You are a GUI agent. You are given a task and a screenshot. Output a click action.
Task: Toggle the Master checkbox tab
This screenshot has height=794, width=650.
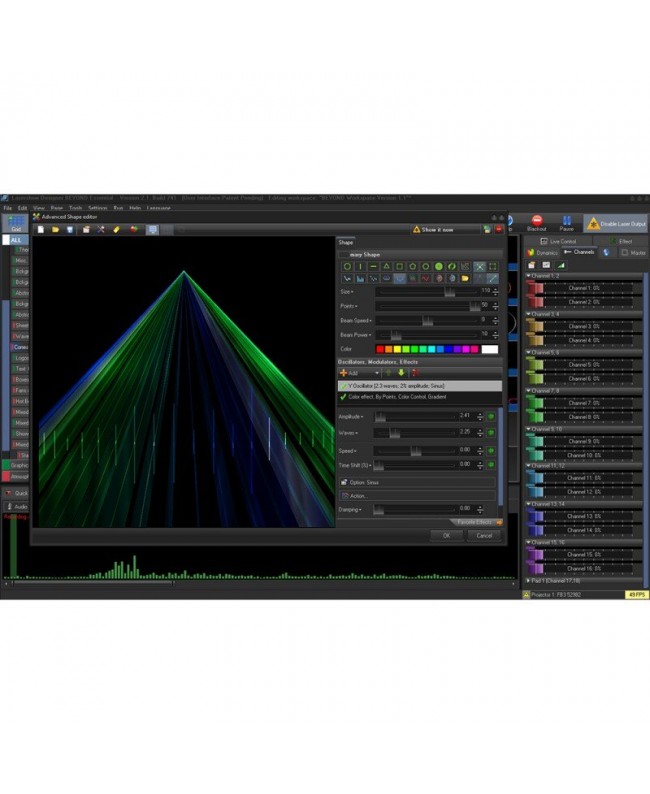pos(633,252)
